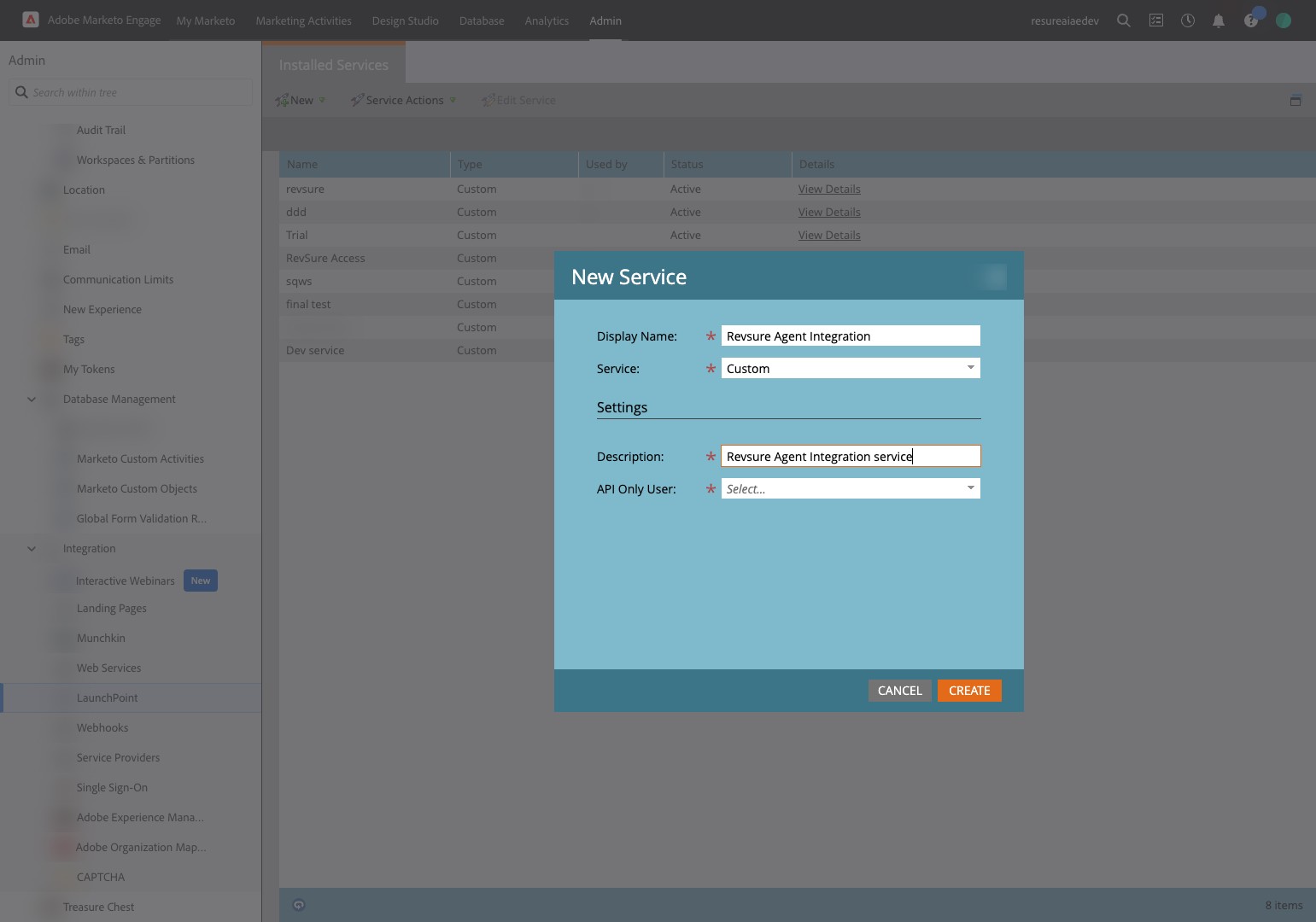Select the Installed Services tab
This screenshot has height=922, width=1316.
click(334, 65)
